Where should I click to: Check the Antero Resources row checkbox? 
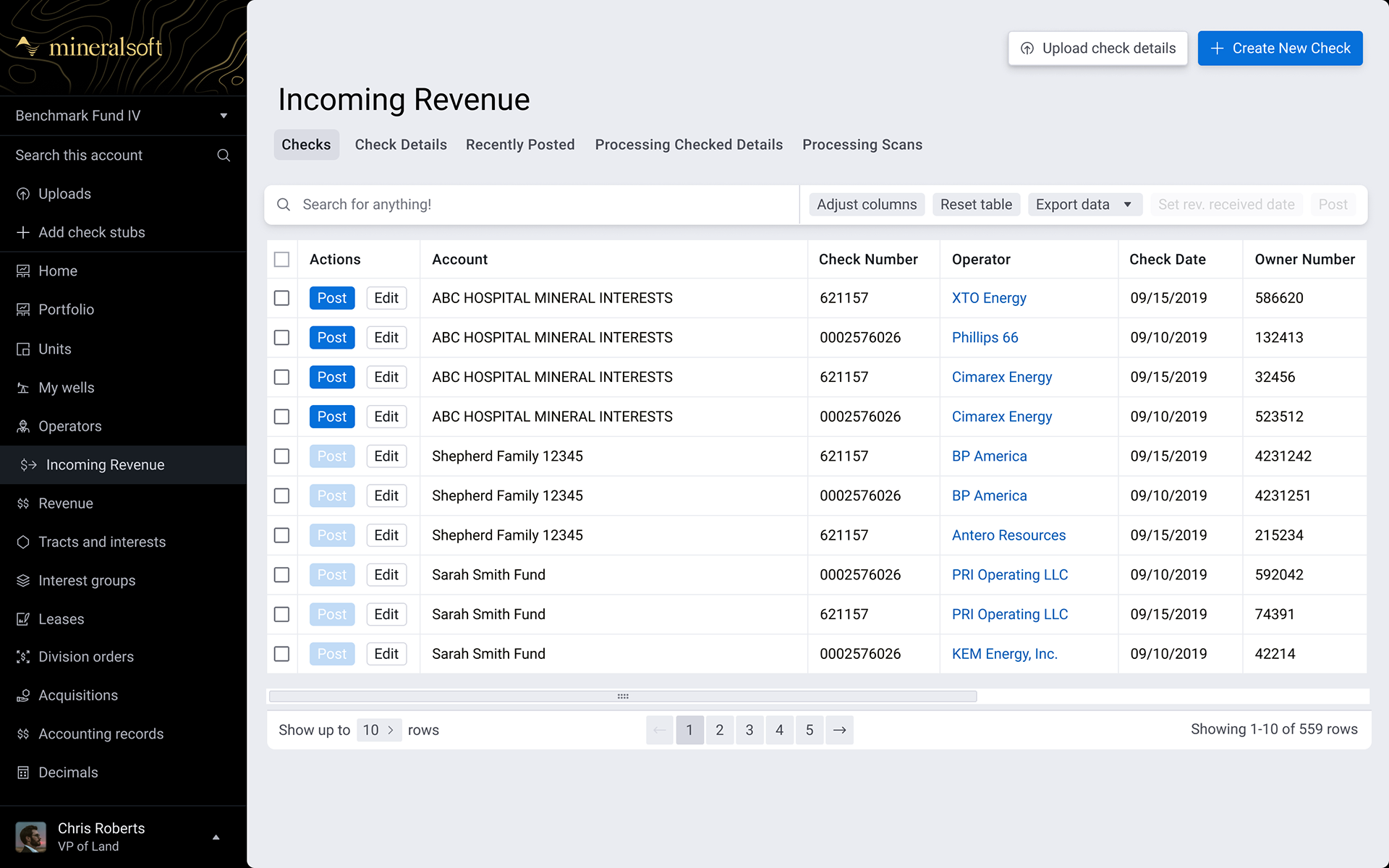(x=282, y=535)
